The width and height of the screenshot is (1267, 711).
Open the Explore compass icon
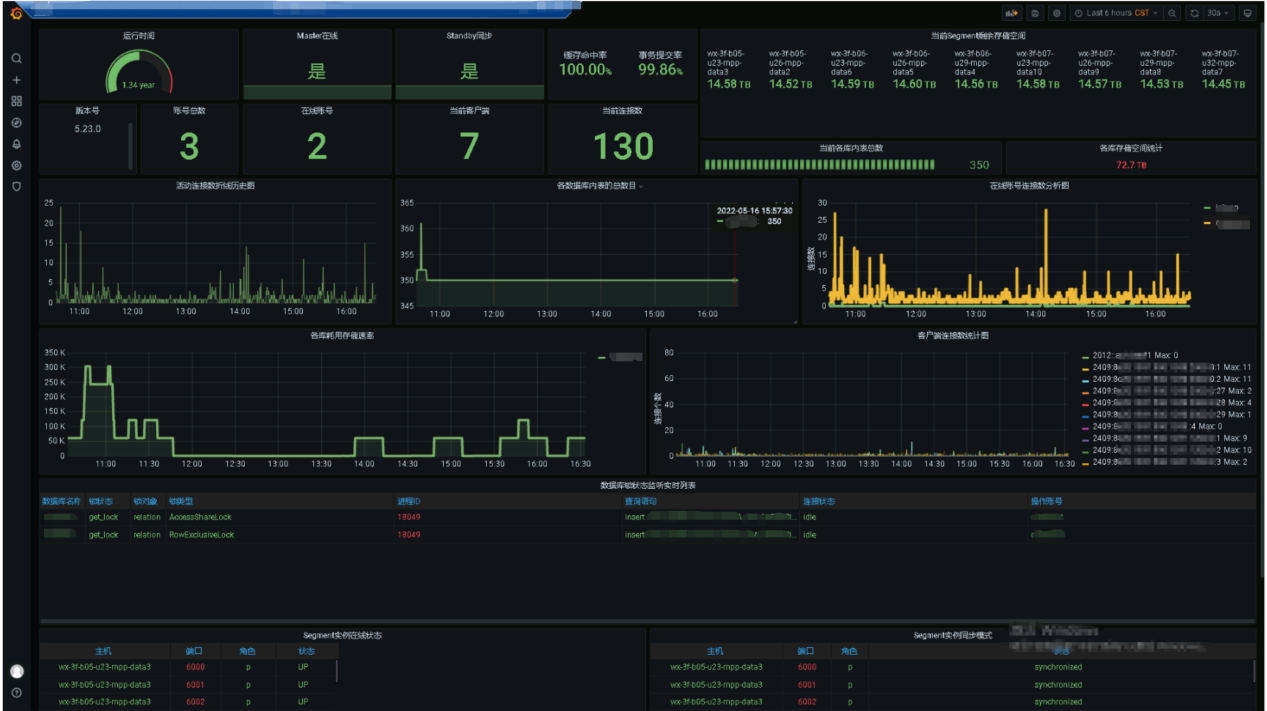coord(16,123)
